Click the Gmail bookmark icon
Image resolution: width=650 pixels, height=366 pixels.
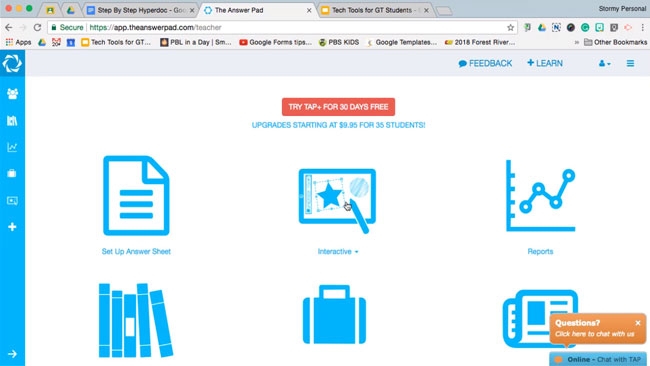(x=56, y=42)
